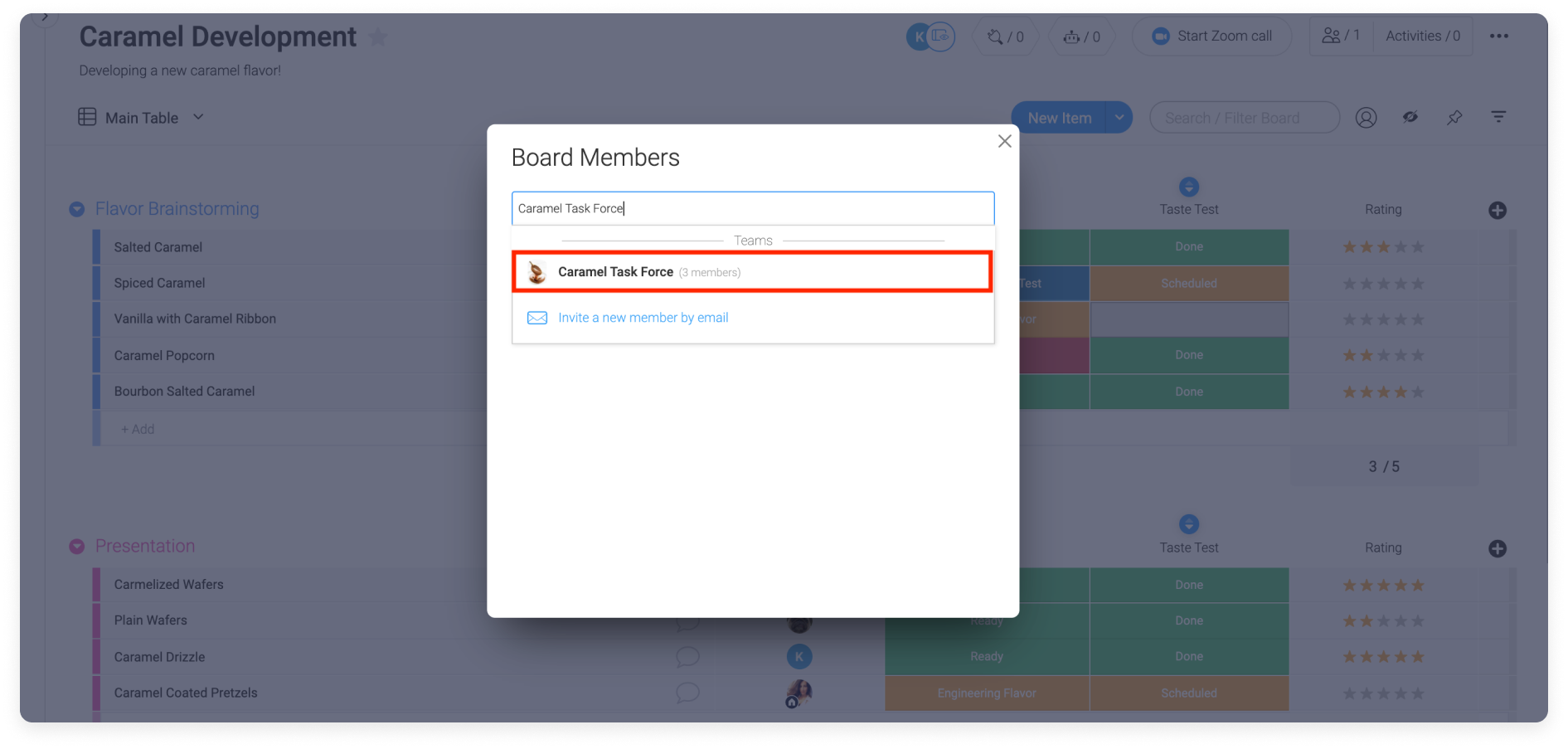Open the filter lines icon
The image size is (1568, 749).
point(1498,117)
